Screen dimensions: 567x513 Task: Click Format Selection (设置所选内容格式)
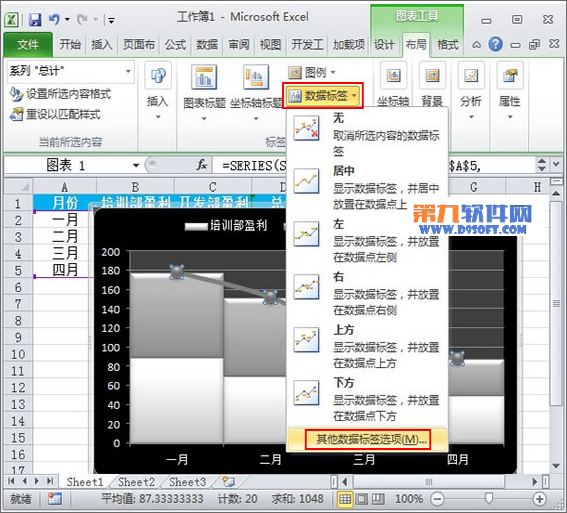click(x=61, y=94)
